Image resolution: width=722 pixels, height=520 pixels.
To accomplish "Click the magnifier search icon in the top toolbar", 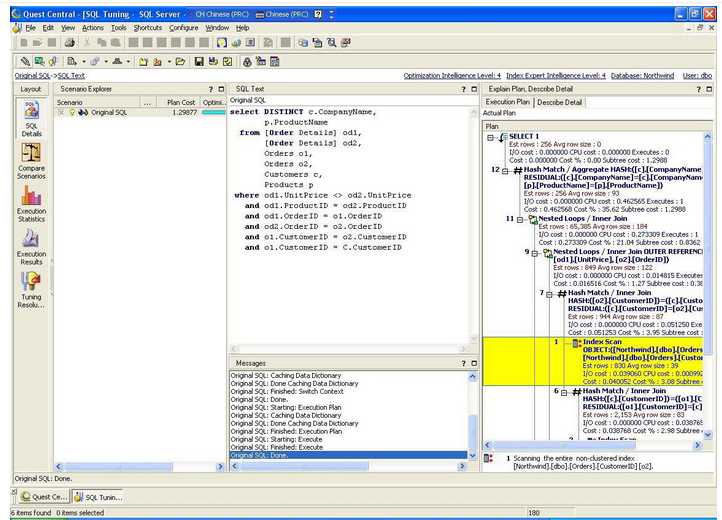I will click(332, 43).
